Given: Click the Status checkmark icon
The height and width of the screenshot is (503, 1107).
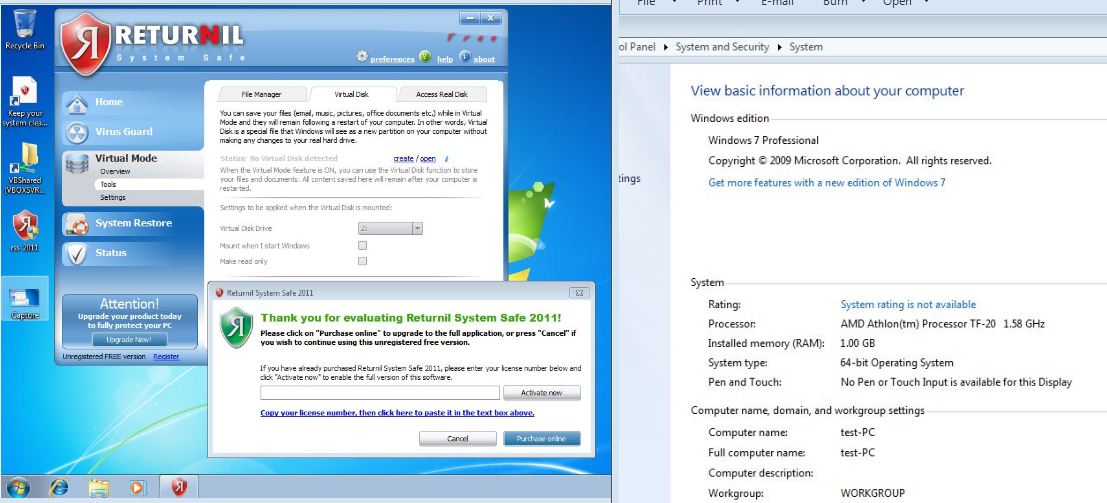Looking at the screenshot, I should click(x=76, y=254).
